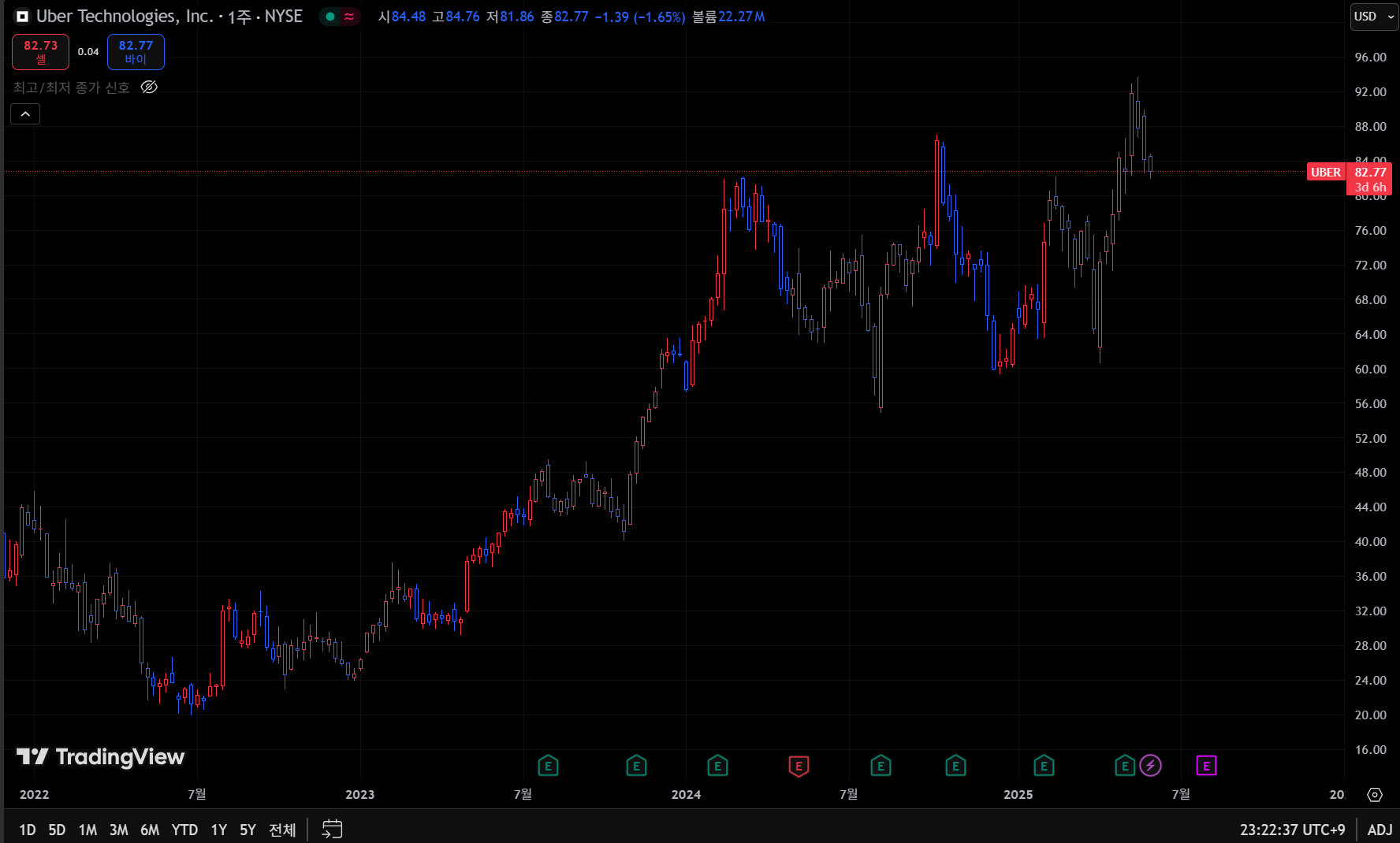The image size is (1400, 843).
Task: Select the 6M time range
Action: 150,830
